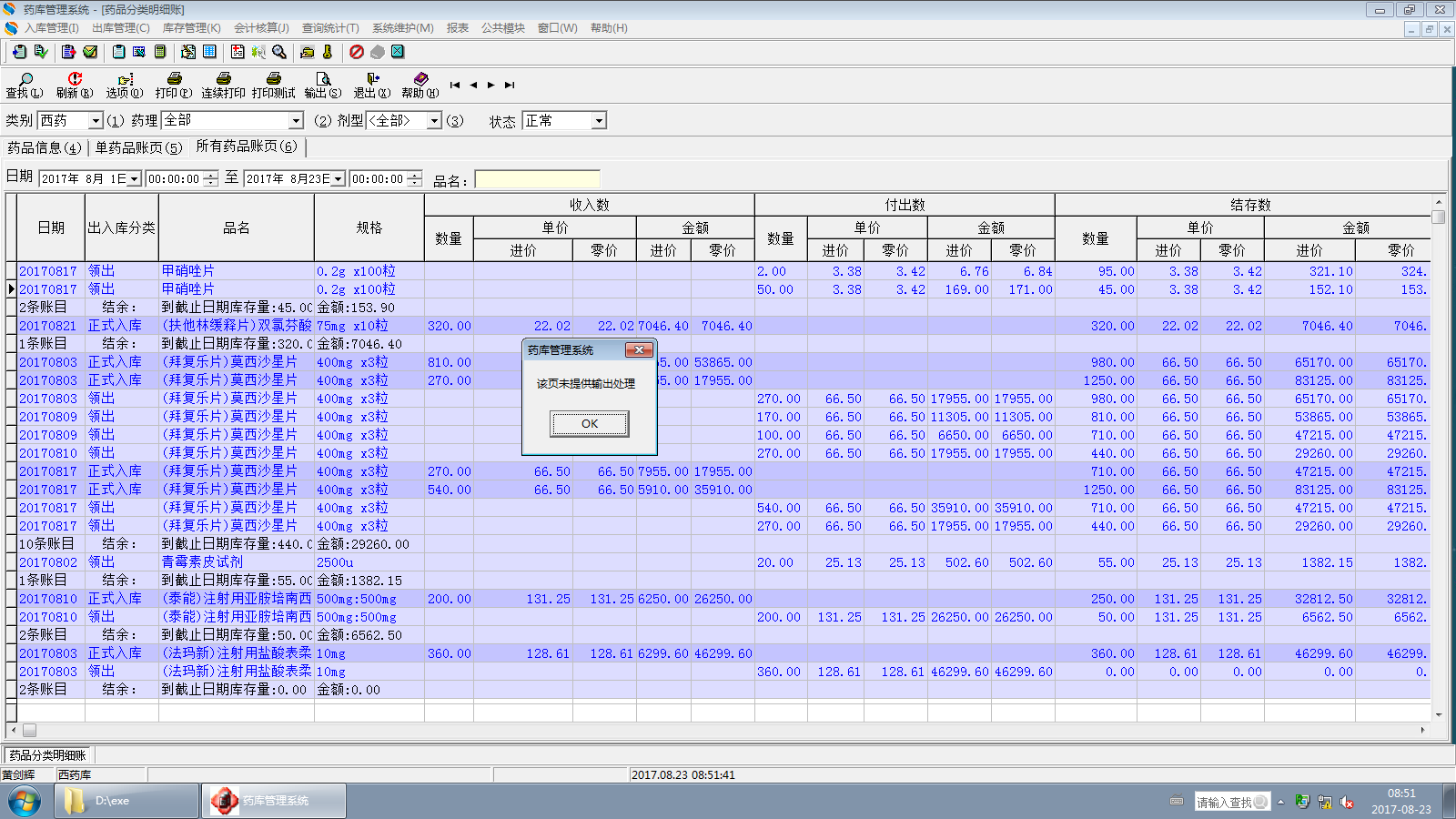Open 选项 (options) from the toolbar
This screenshot has height=819, width=1456.
[x=125, y=85]
